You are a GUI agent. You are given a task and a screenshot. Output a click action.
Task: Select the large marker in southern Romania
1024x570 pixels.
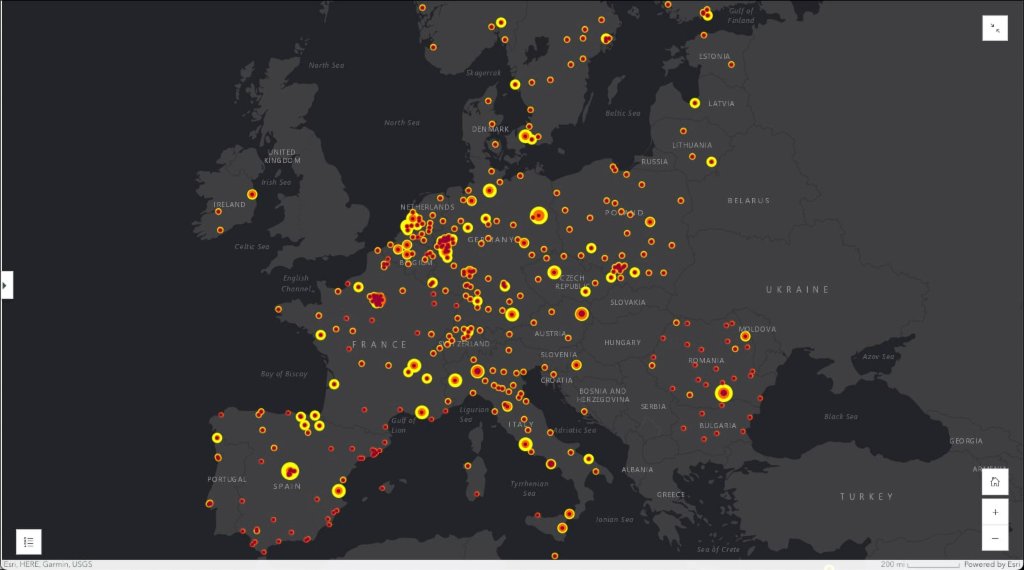(723, 394)
